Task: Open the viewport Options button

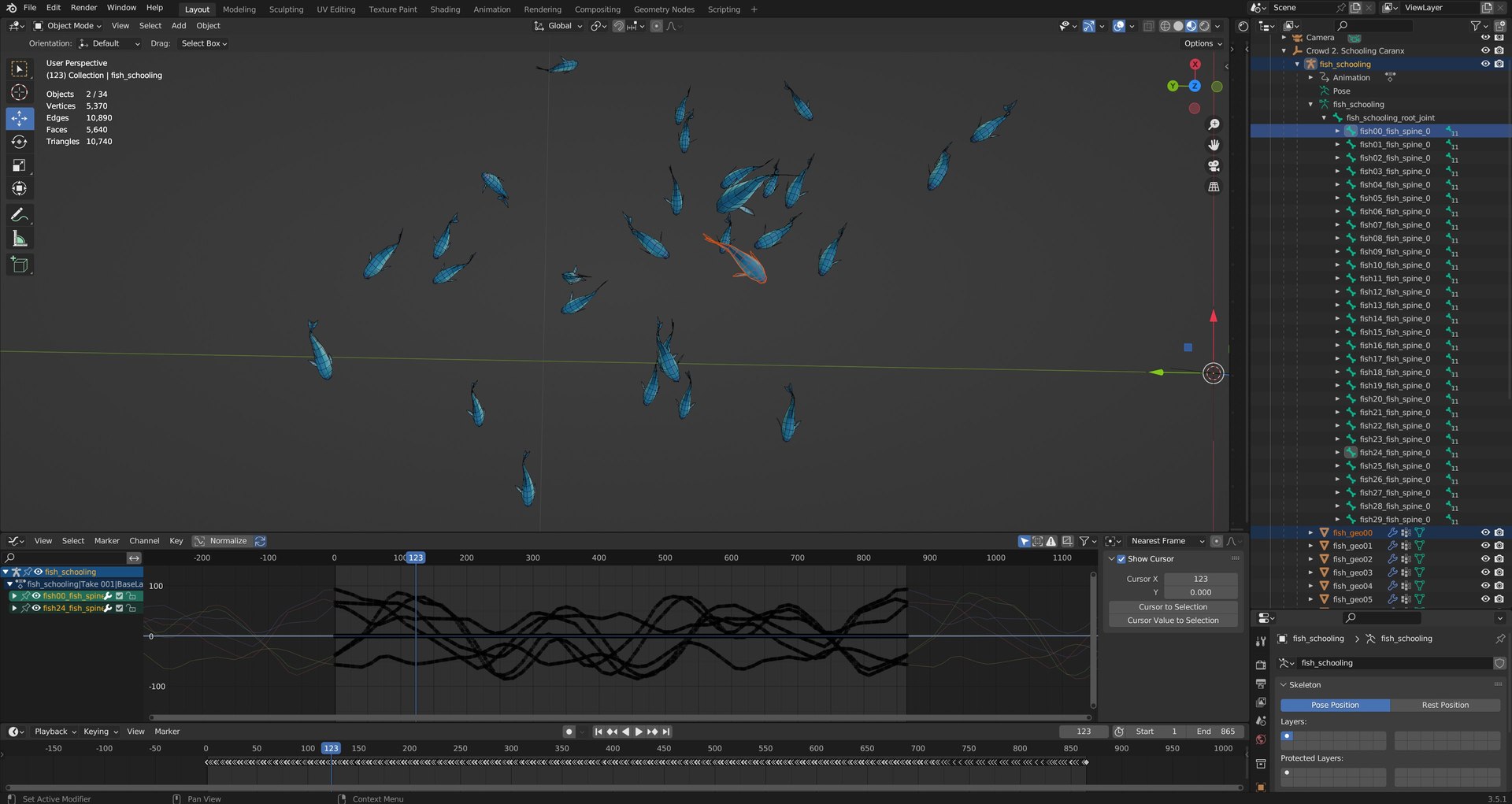Action: pos(1203,43)
